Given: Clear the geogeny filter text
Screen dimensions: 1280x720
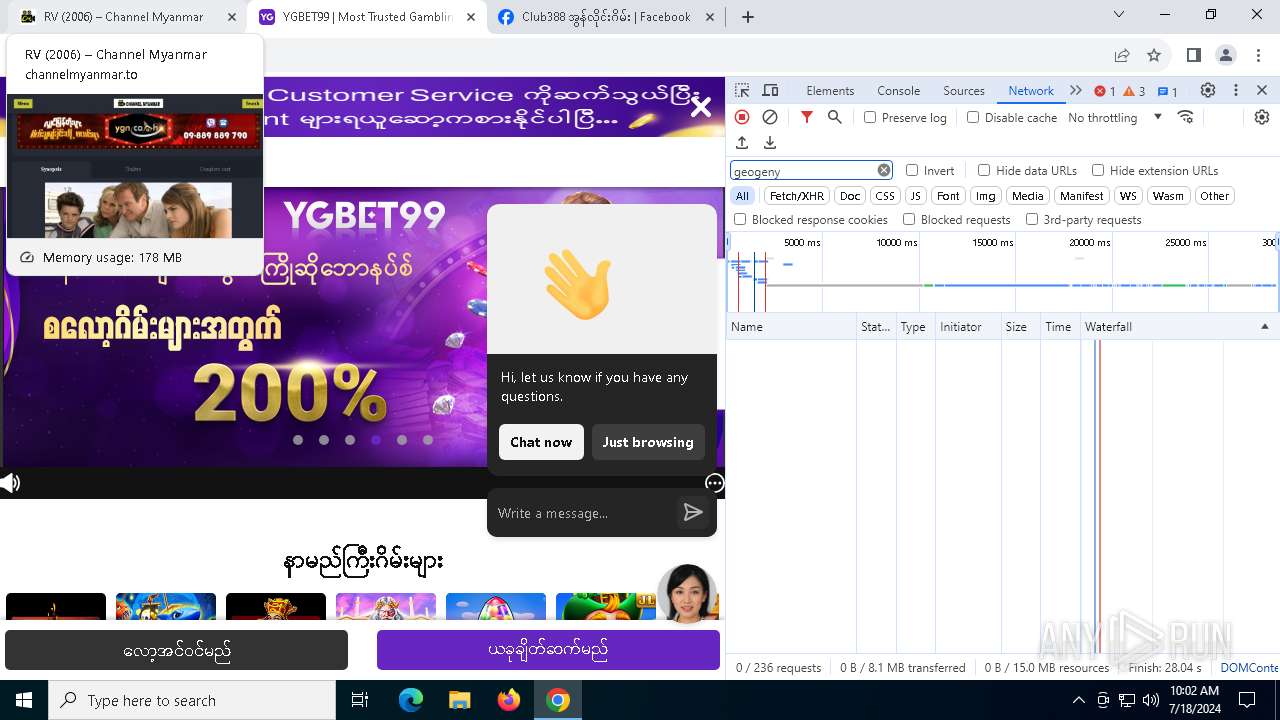Looking at the screenshot, I should tap(884, 170).
